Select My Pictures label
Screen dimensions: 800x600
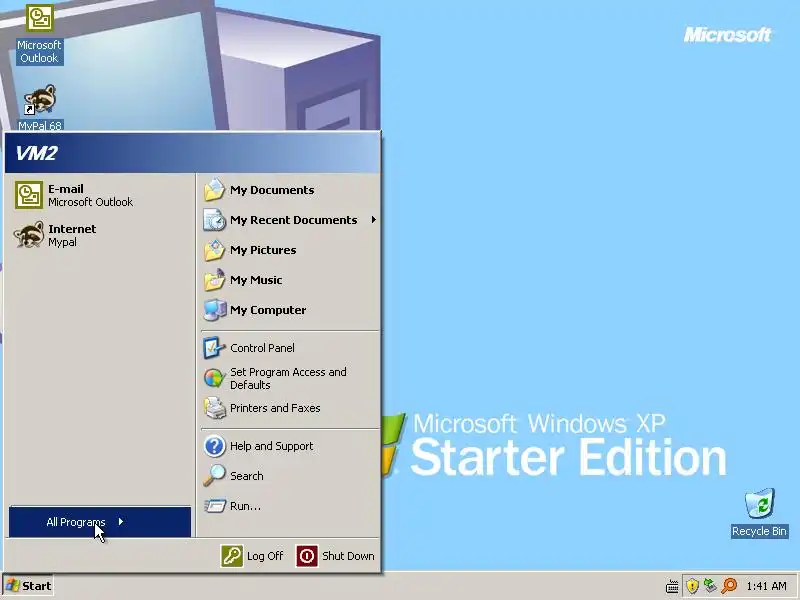[263, 250]
